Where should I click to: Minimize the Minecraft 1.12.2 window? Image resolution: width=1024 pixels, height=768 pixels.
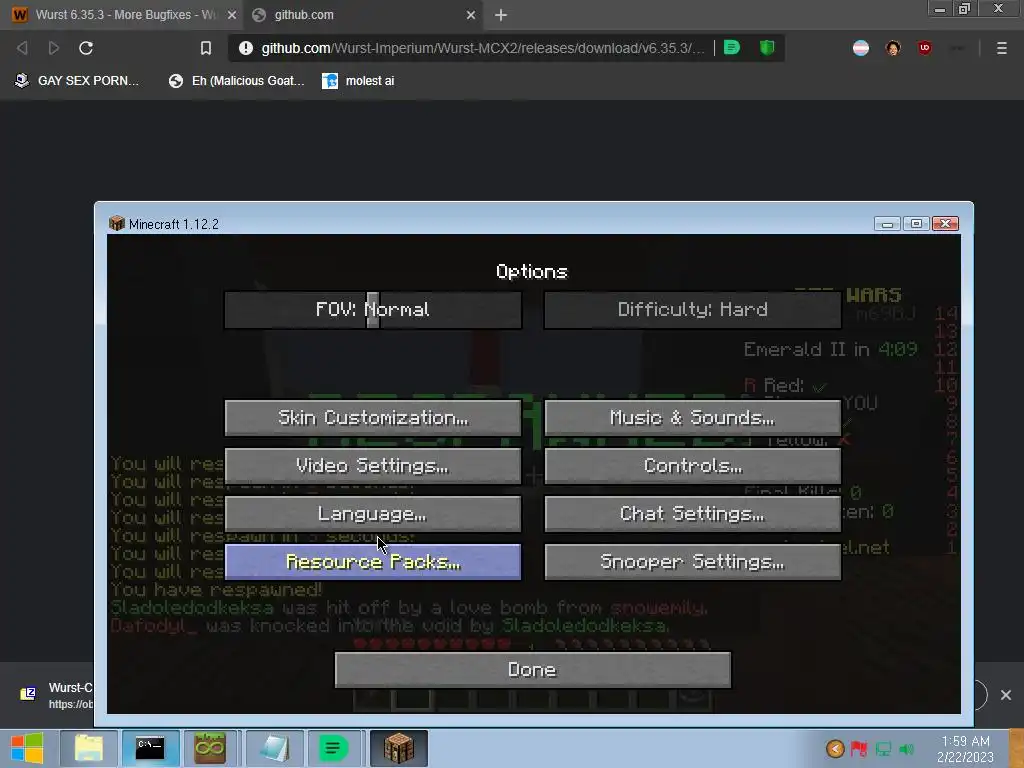pyautogui.click(x=887, y=224)
